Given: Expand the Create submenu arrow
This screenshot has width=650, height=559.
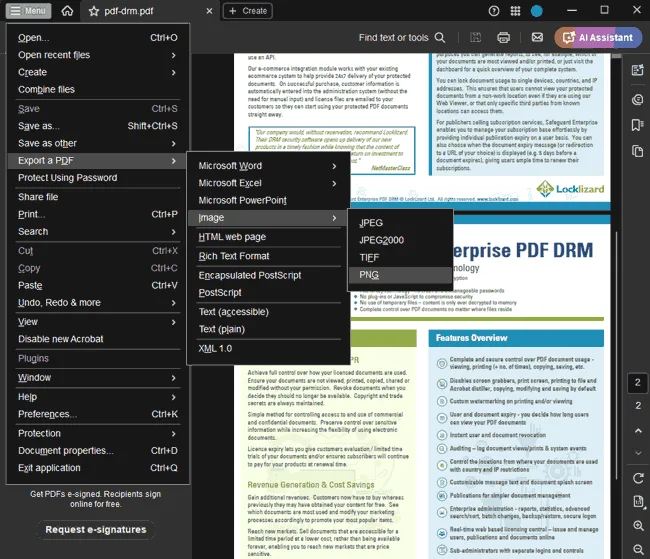Looking at the screenshot, I should click(174, 72).
